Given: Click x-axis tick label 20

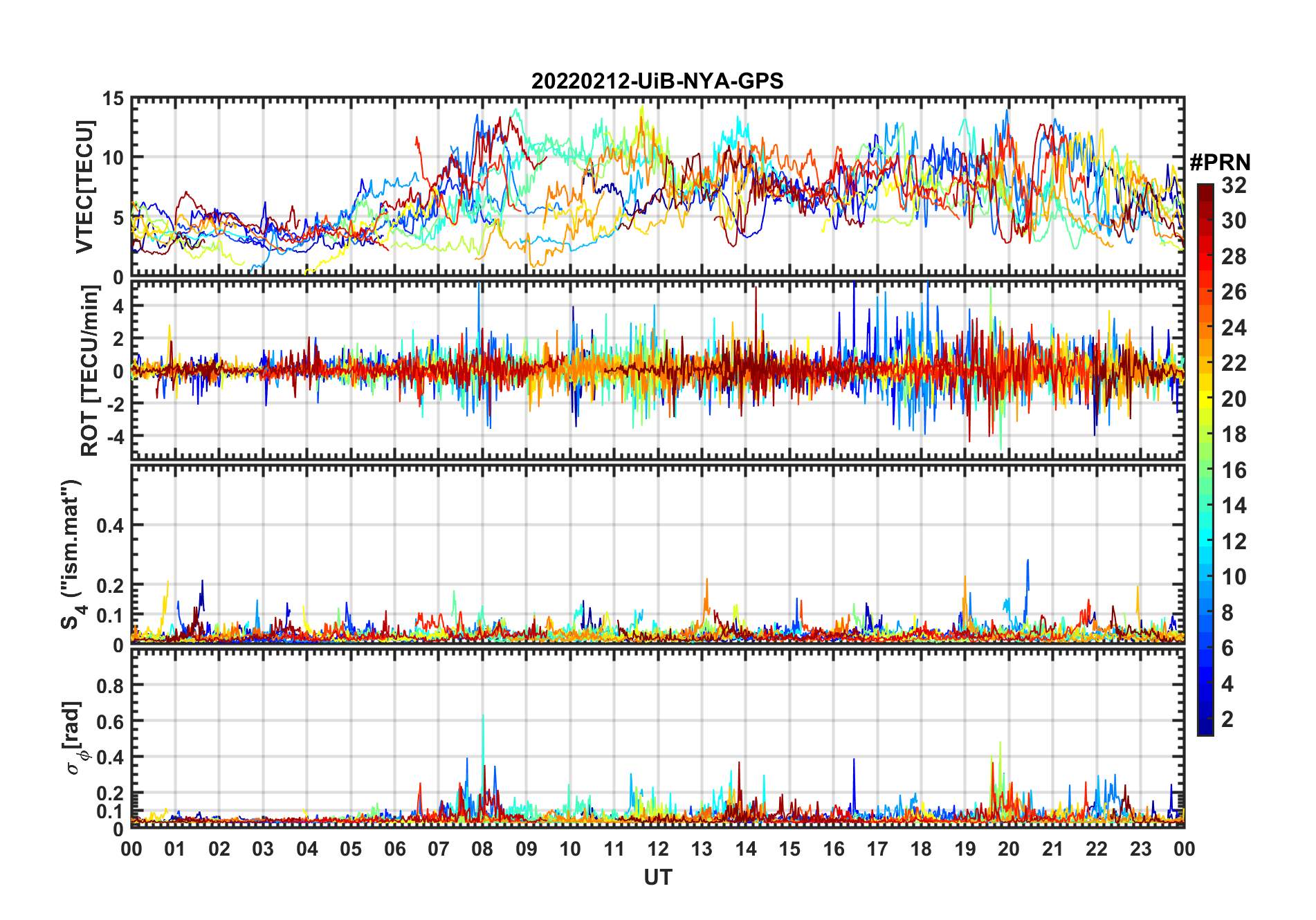Looking at the screenshot, I should pos(1009,849).
